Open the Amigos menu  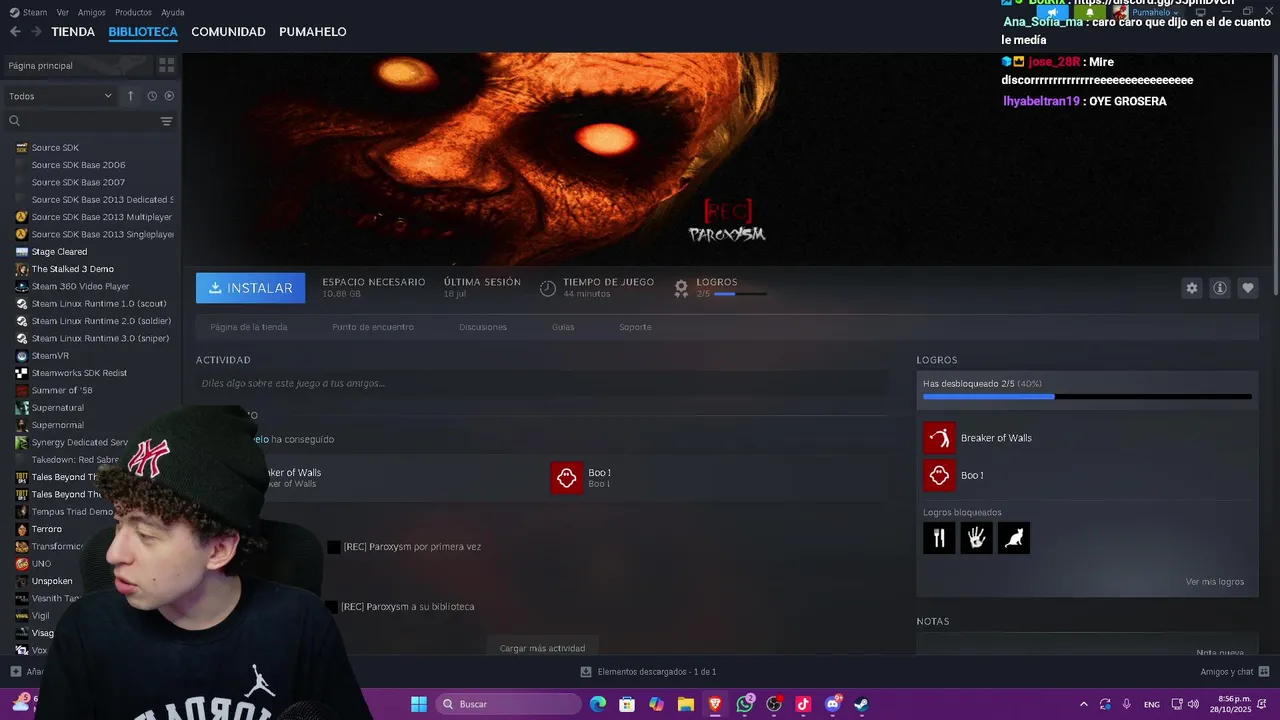coord(92,12)
